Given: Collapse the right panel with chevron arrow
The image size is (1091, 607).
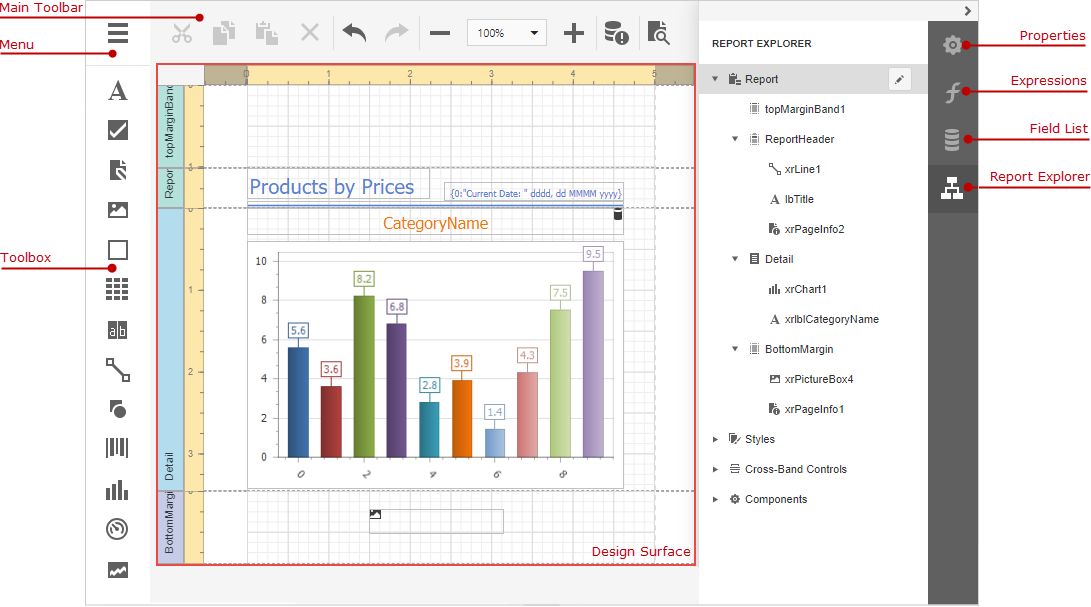Looking at the screenshot, I should point(967,10).
